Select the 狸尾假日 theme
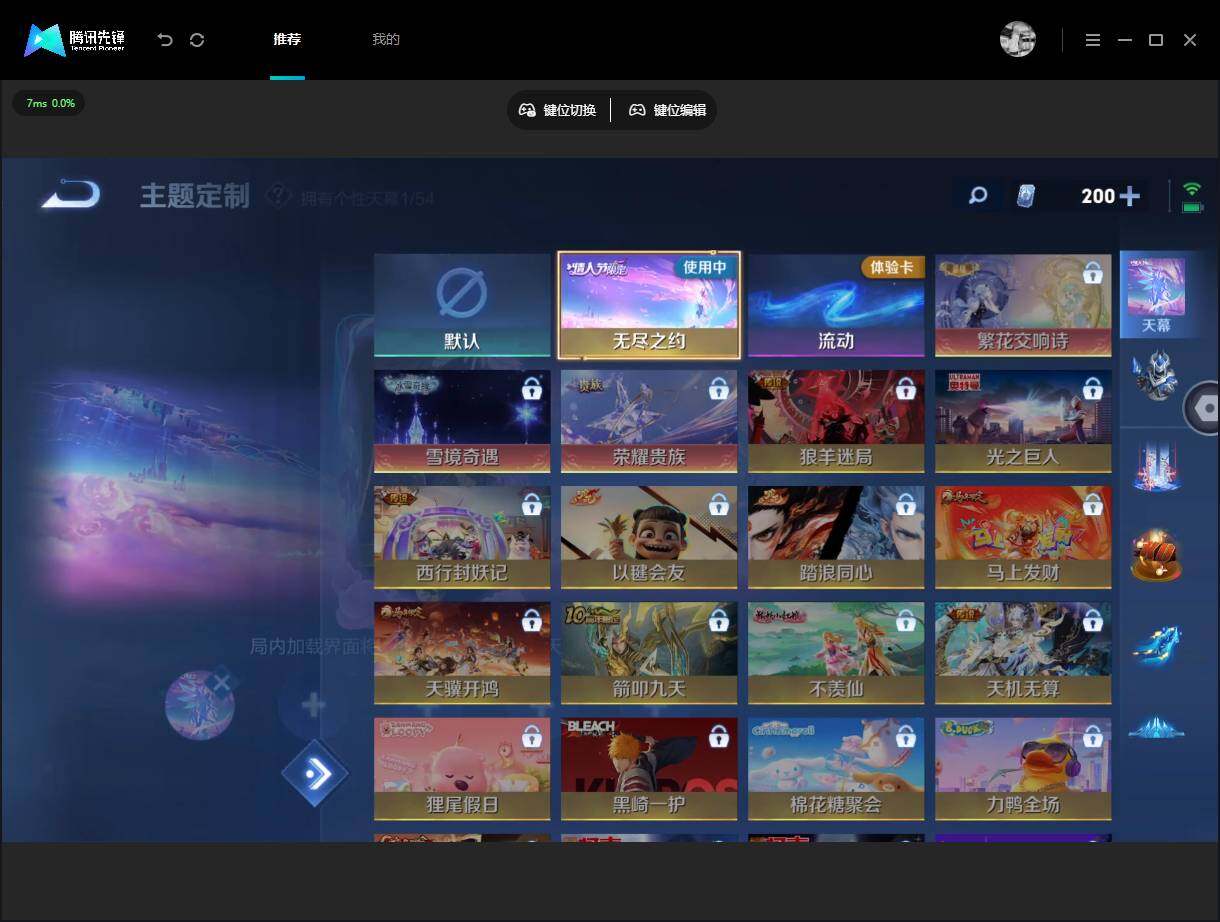This screenshot has width=1220, height=922. tap(462, 769)
